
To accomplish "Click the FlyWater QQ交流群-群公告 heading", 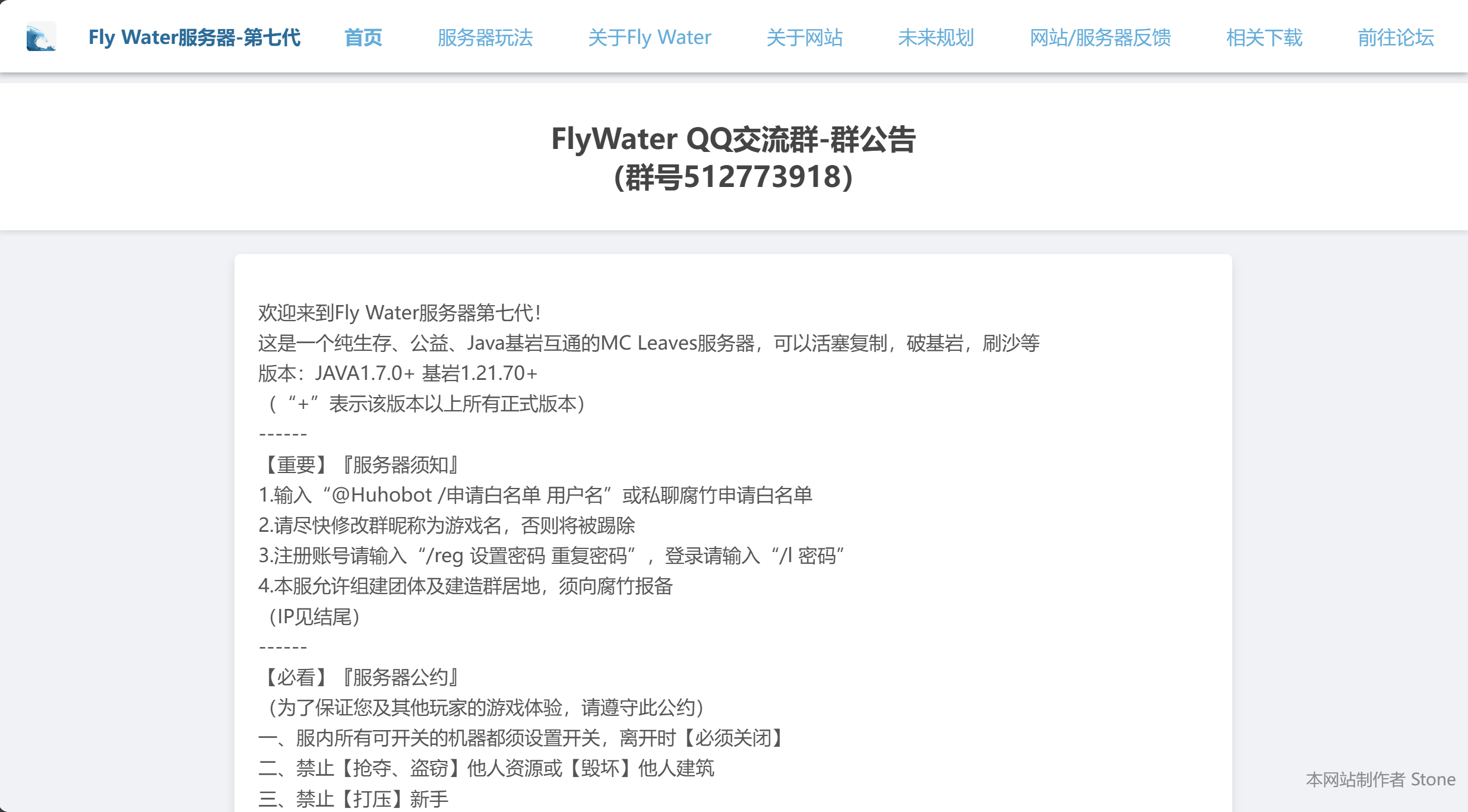I will (x=733, y=139).
